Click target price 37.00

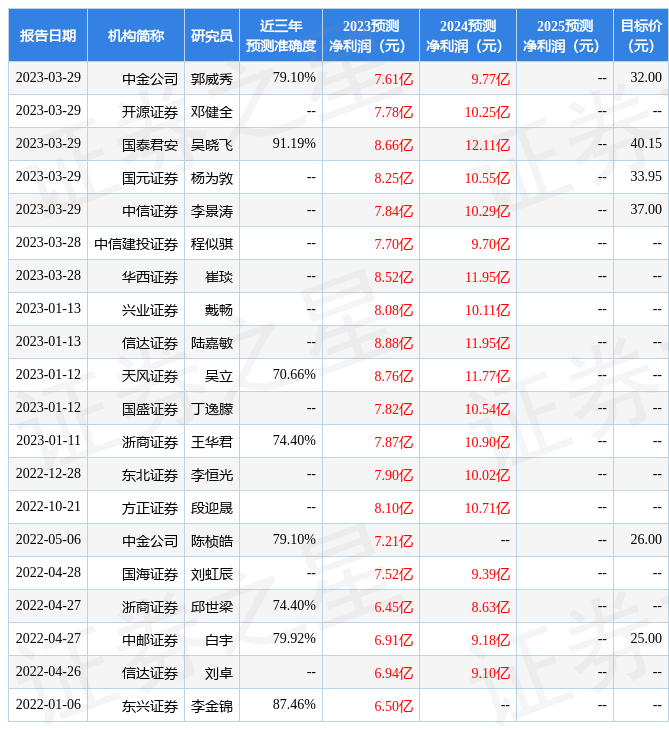(646, 210)
